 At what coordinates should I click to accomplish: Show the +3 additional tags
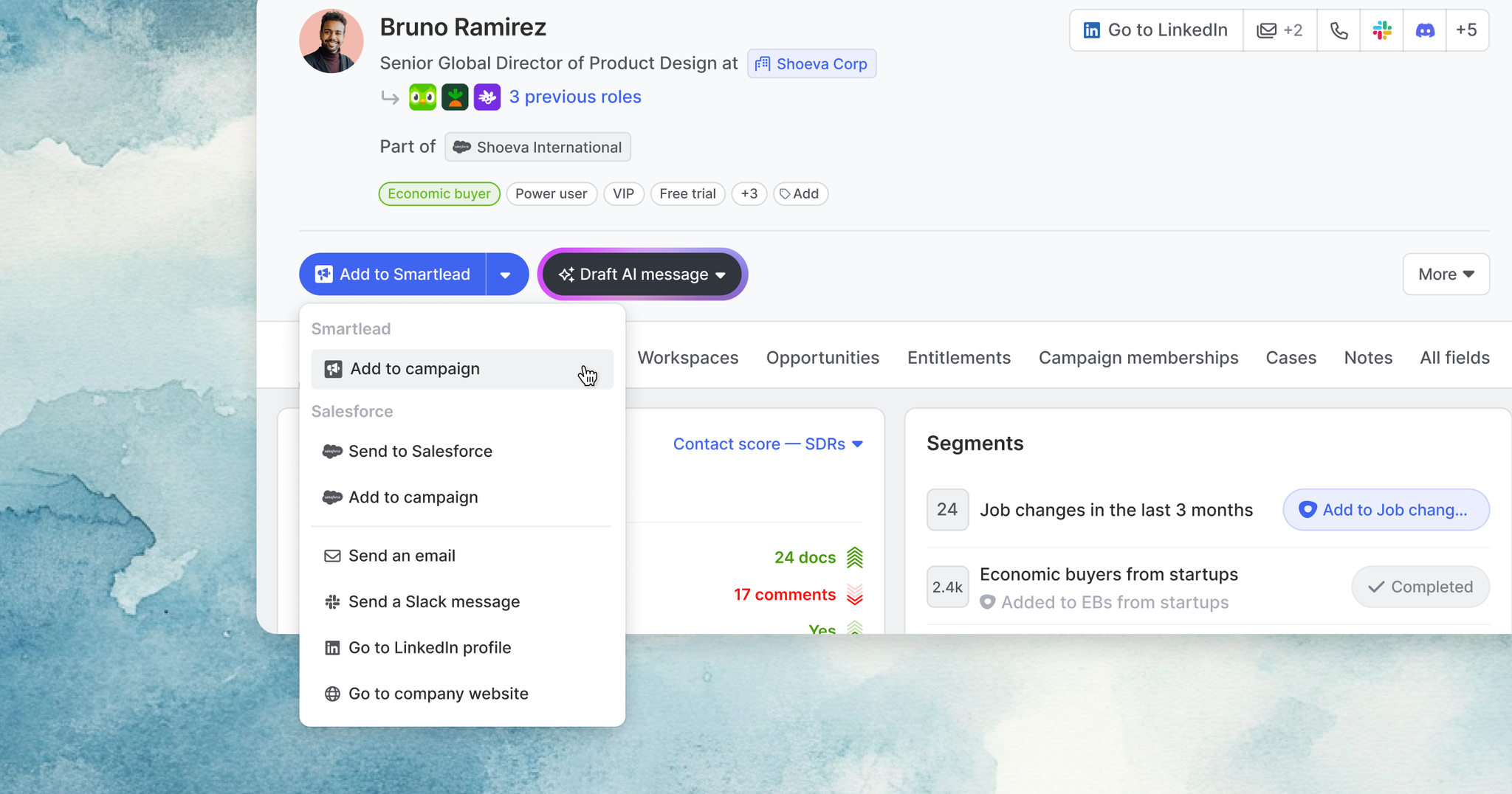click(749, 193)
